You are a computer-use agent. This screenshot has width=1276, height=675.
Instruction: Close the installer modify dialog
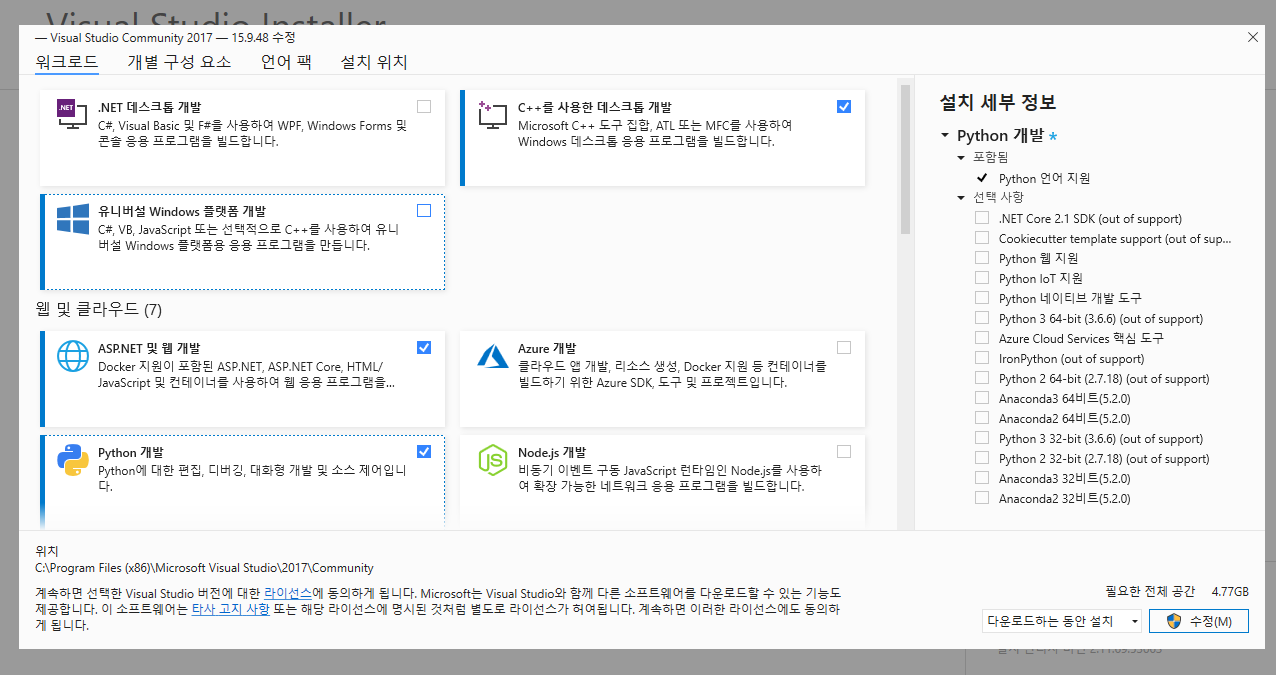coord(1252,37)
